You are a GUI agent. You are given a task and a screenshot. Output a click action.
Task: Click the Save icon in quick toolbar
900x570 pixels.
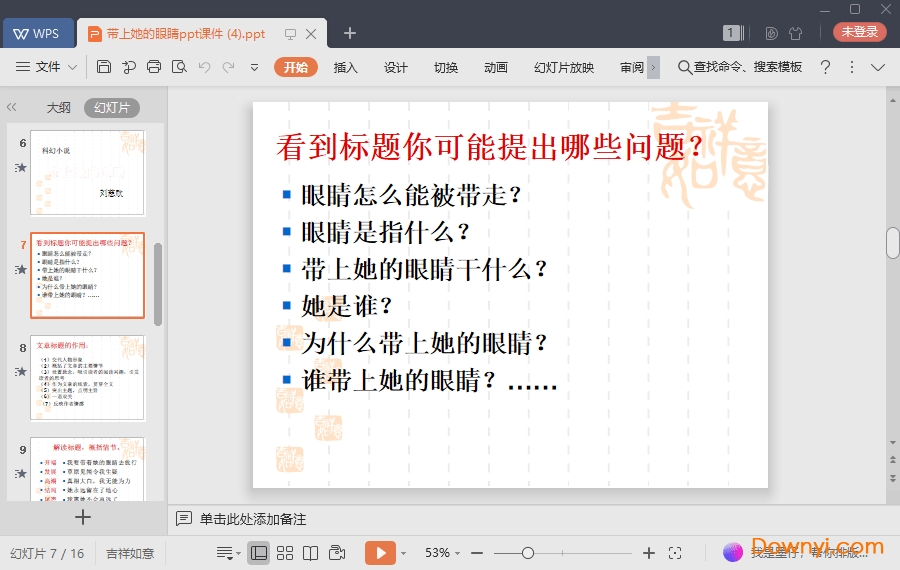pyautogui.click(x=104, y=67)
